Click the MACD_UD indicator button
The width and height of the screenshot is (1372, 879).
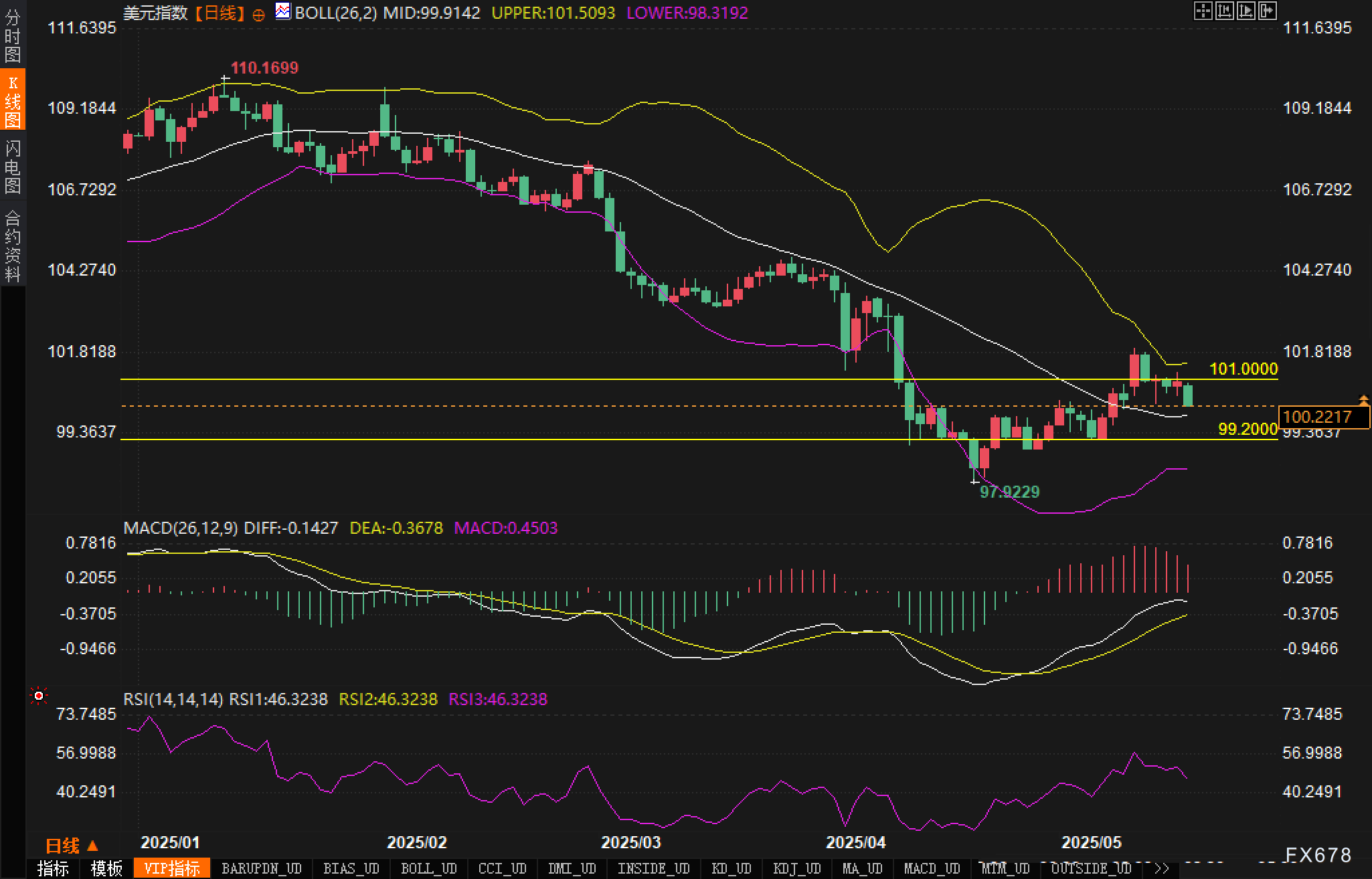[932, 868]
